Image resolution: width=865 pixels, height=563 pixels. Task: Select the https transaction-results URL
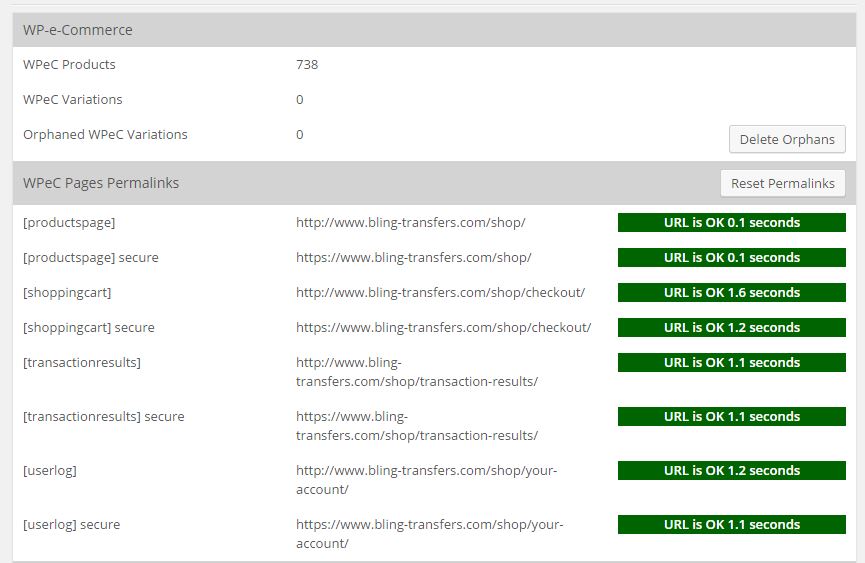(x=417, y=426)
